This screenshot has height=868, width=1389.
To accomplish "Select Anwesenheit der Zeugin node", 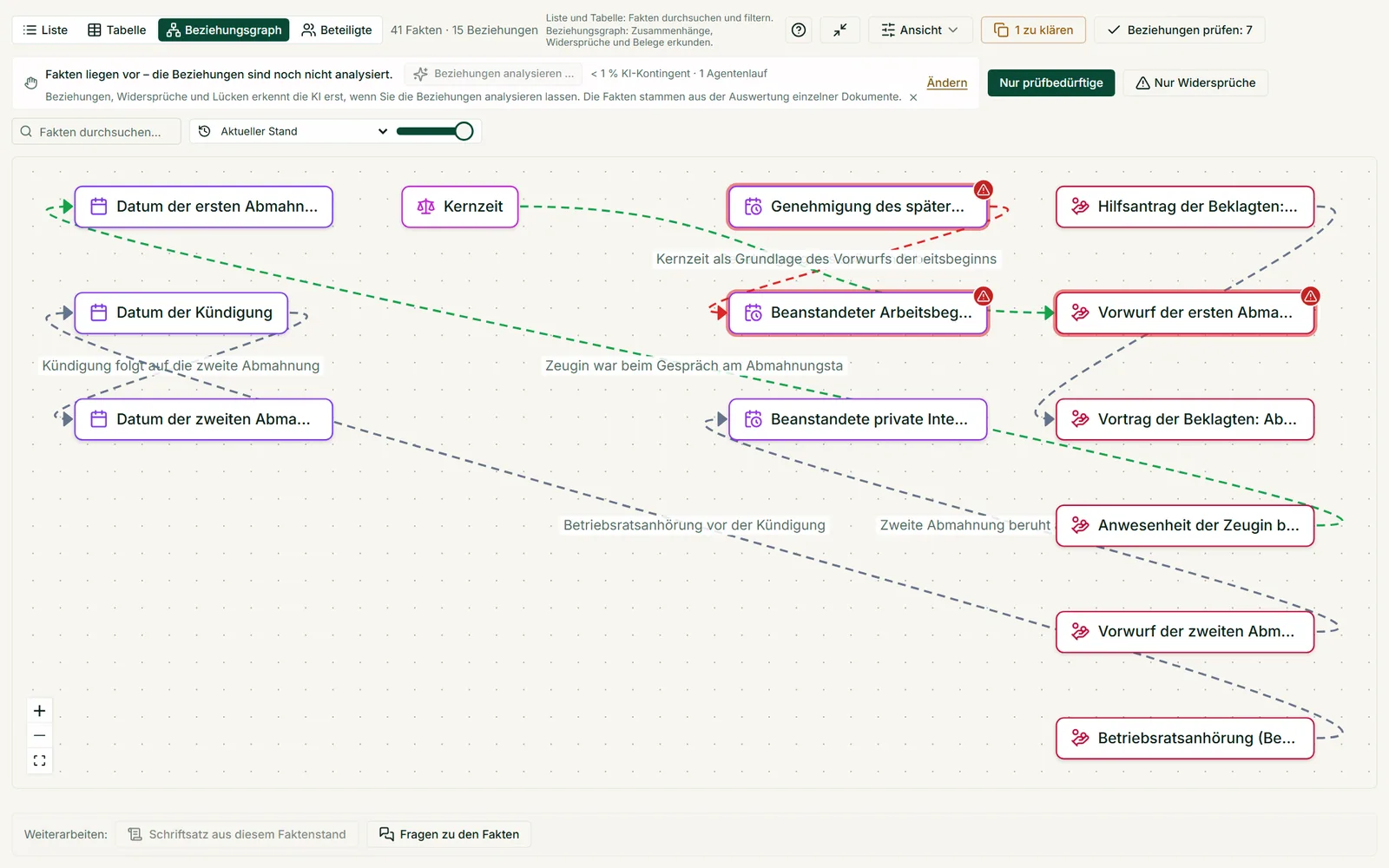I will coord(1185,525).
